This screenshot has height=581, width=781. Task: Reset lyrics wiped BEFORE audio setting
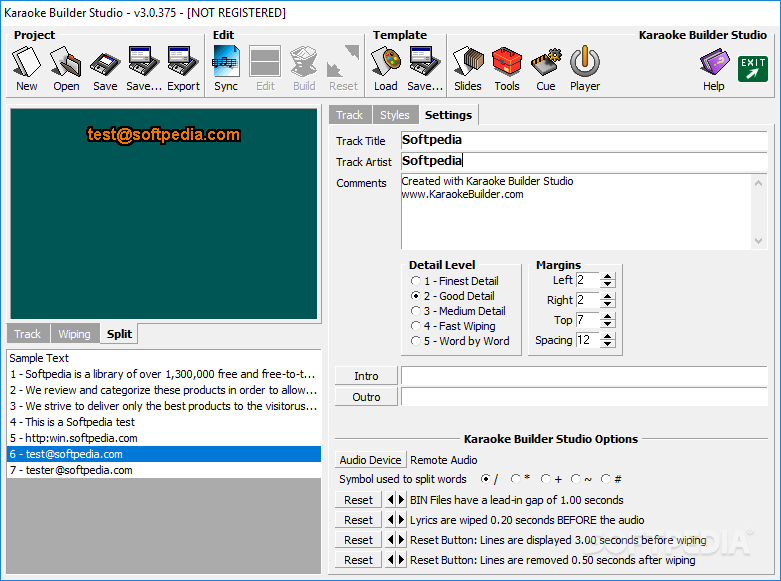point(358,520)
